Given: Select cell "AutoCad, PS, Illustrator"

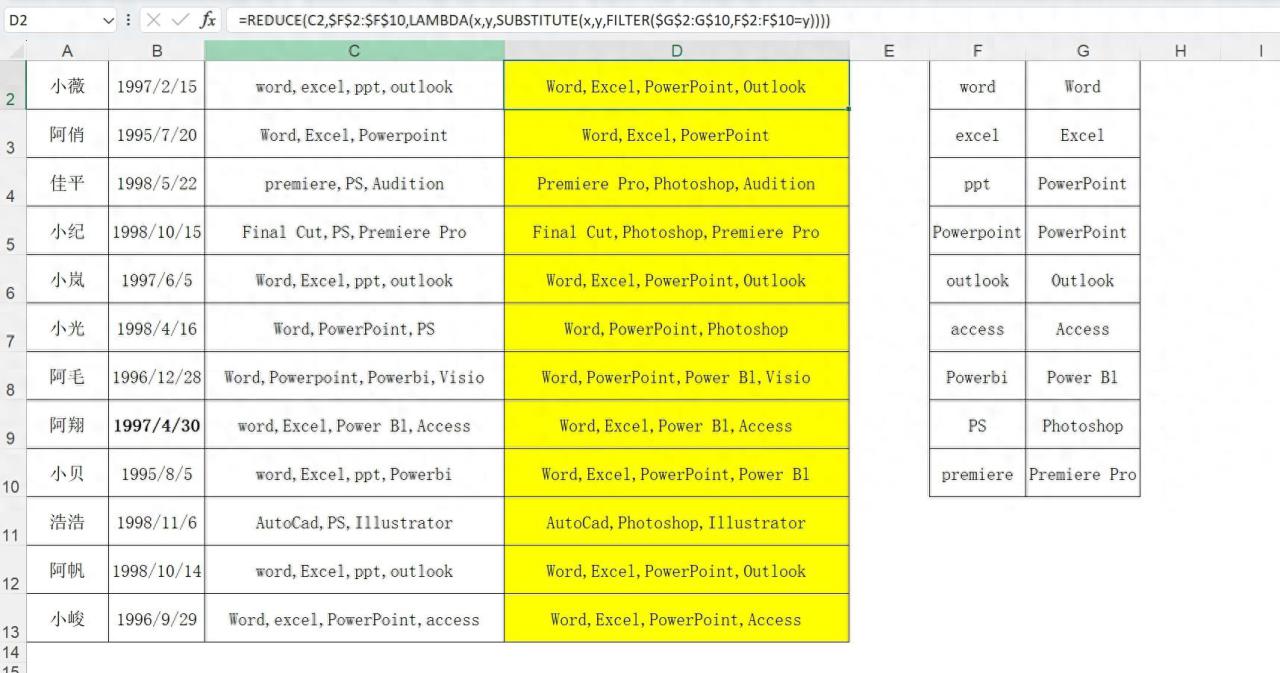Looking at the screenshot, I should (x=355, y=523).
